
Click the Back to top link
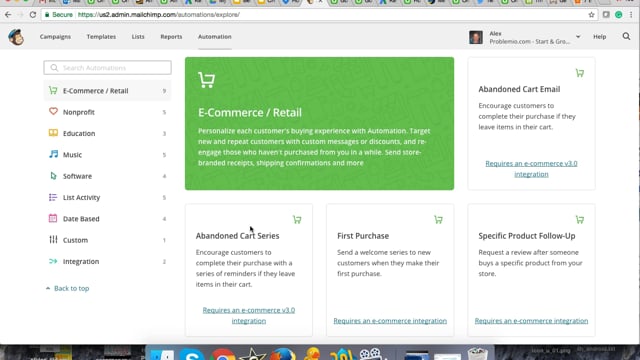(68, 288)
